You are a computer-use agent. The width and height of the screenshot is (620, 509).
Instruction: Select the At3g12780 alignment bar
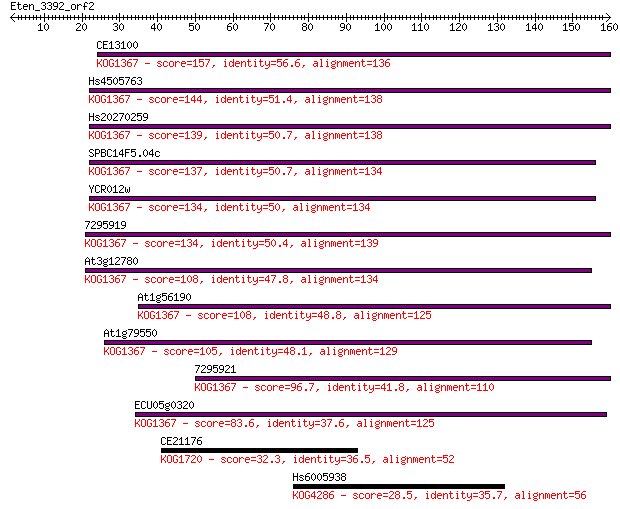(x=338, y=271)
